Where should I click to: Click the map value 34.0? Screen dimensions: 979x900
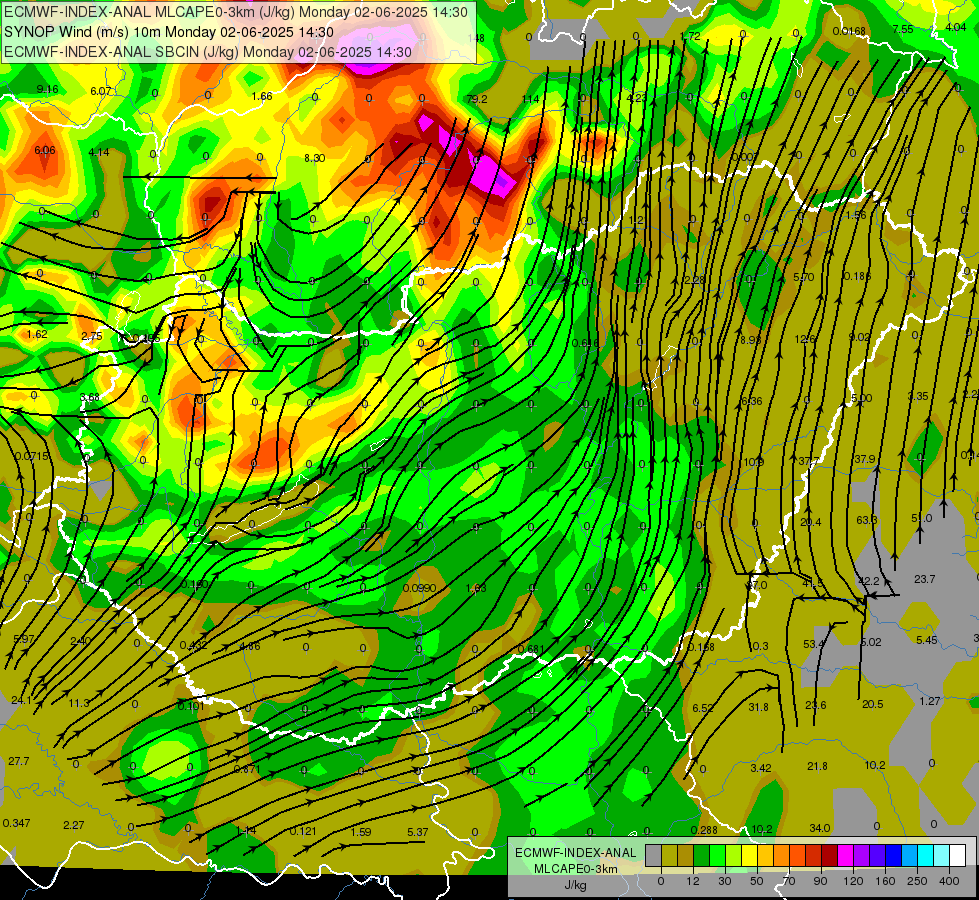coord(820,828)
